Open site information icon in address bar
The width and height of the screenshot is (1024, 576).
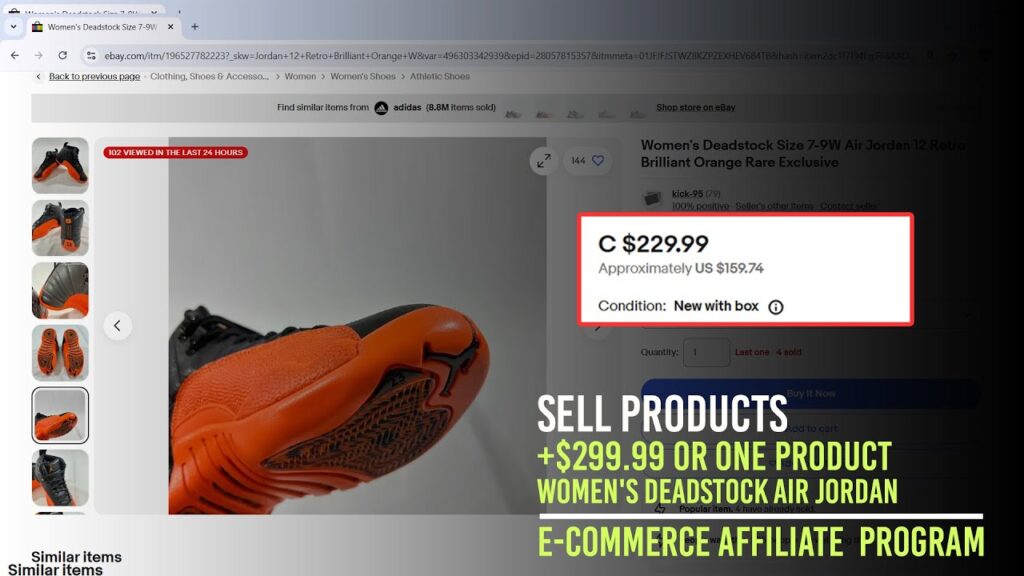[91, 56]
